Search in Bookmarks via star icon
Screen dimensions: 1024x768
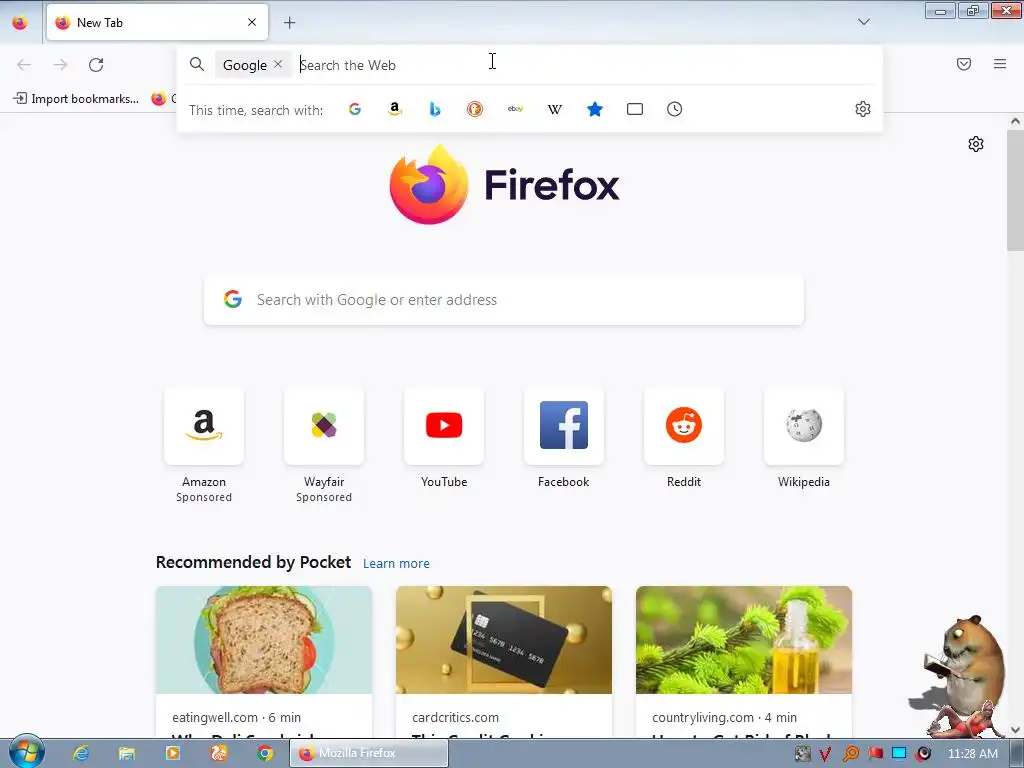point(595,109)
